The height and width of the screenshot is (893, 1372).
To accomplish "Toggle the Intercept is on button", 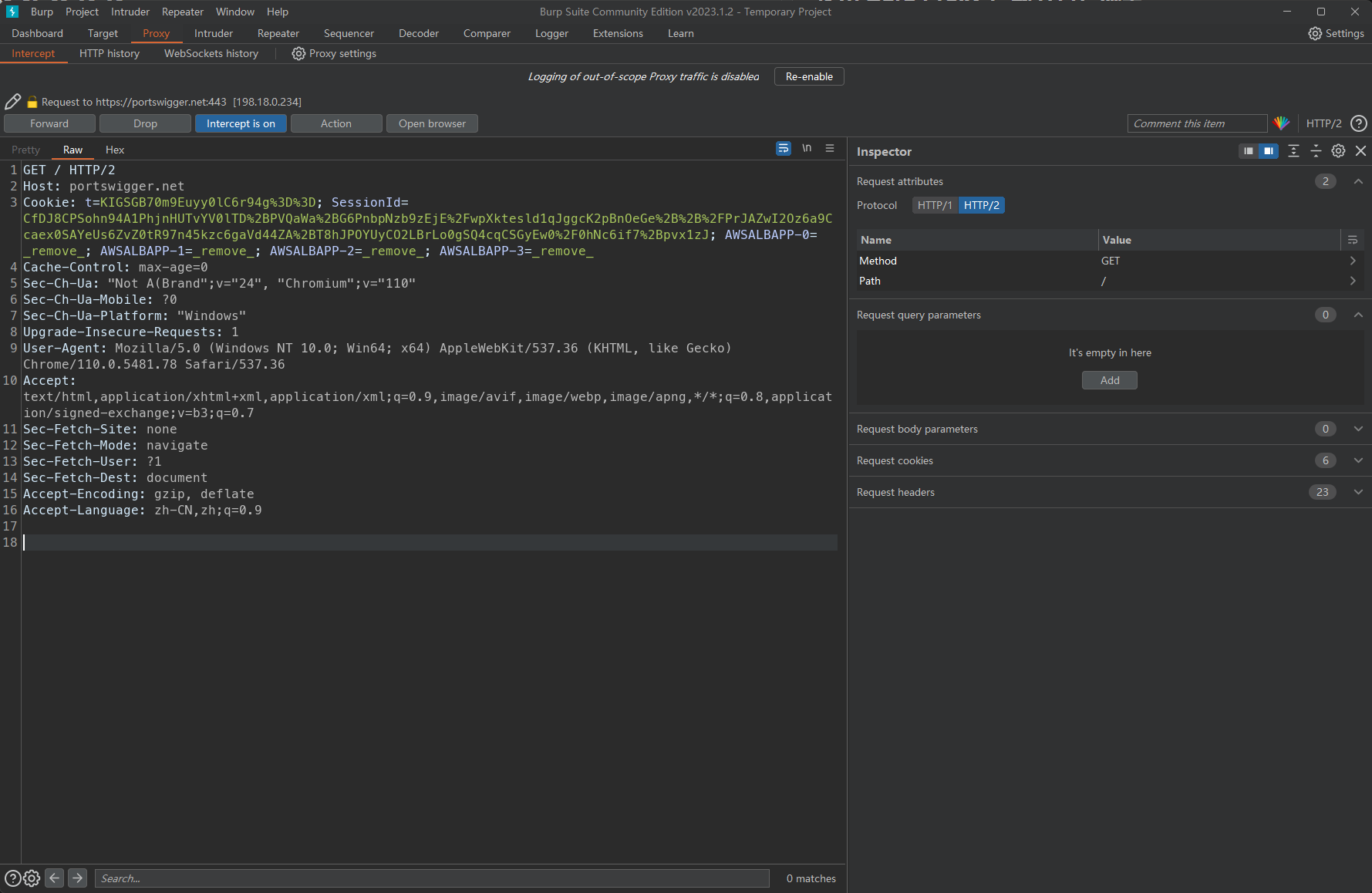I will click(241, 123).
